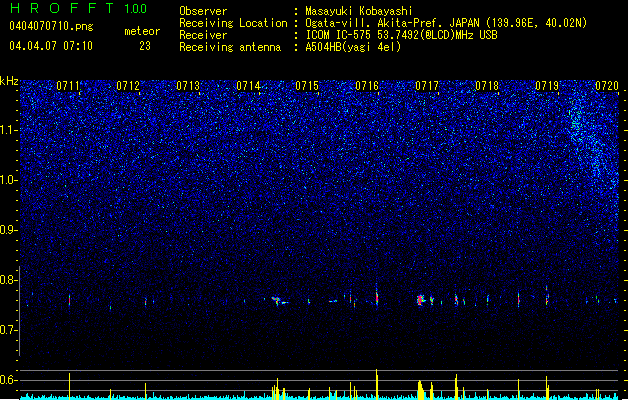Click antenna value A504HB(yagi 4el)
This screenshot has width=629, height=400.
pos(353,47)
